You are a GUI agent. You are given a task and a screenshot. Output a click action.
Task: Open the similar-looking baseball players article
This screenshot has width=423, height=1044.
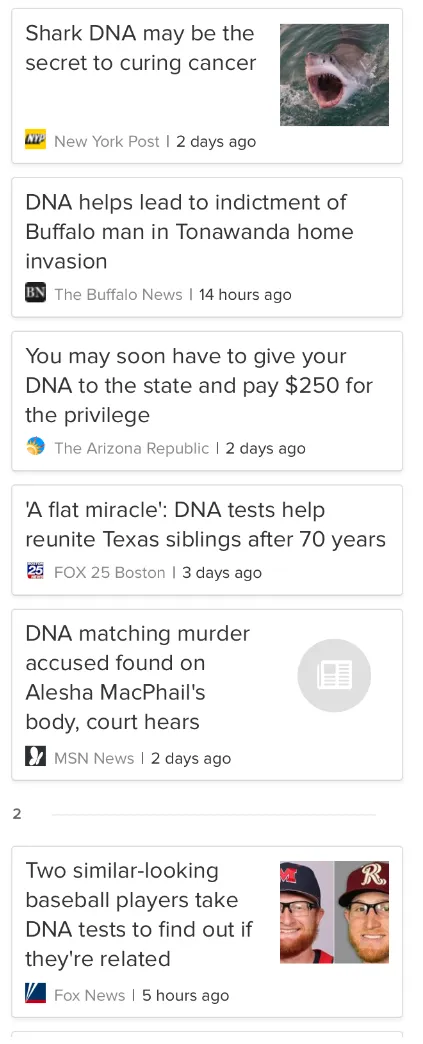(x=139, y=914)
